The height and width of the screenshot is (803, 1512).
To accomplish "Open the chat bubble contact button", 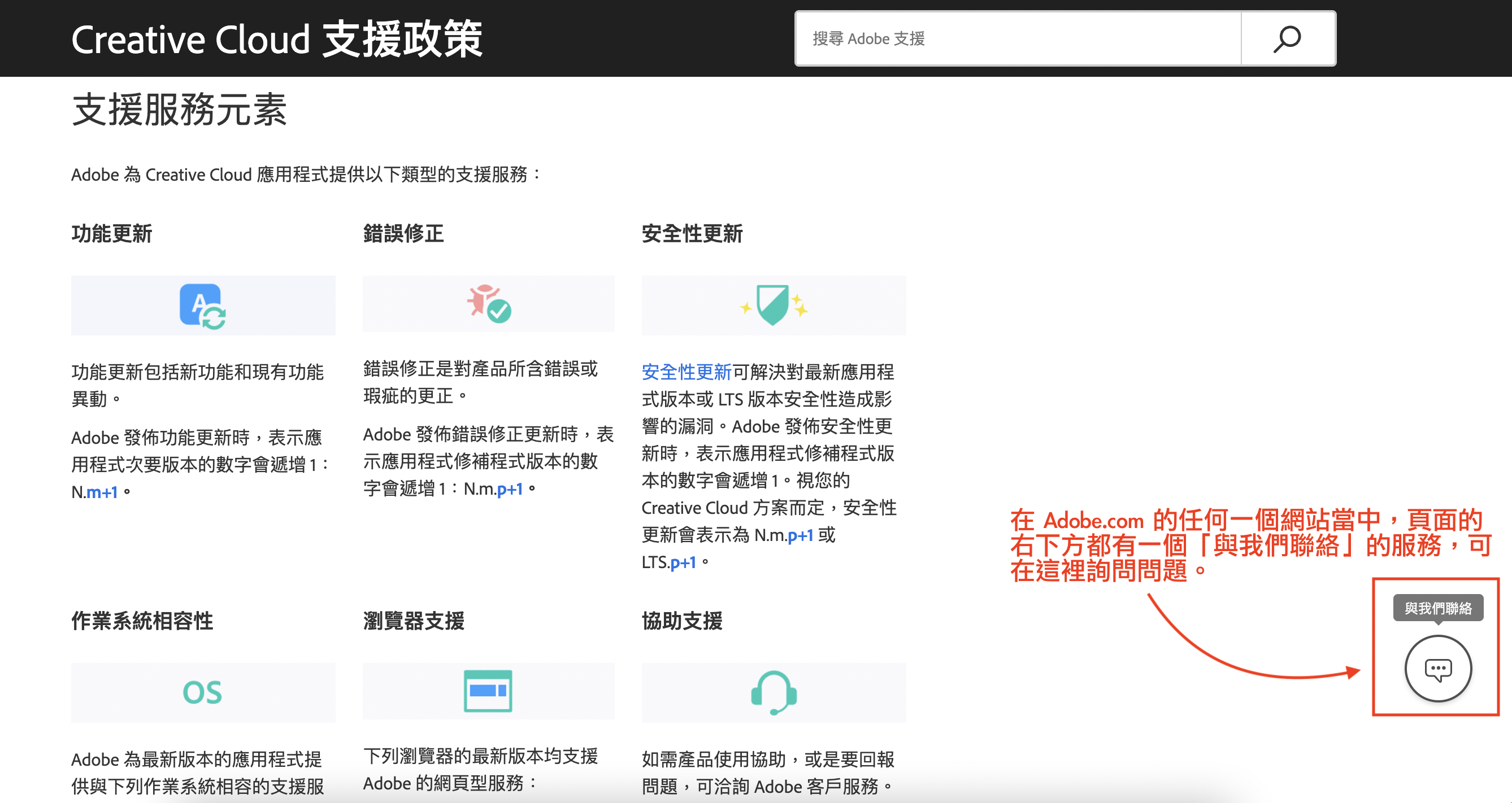I will (x=1437, y=668).
